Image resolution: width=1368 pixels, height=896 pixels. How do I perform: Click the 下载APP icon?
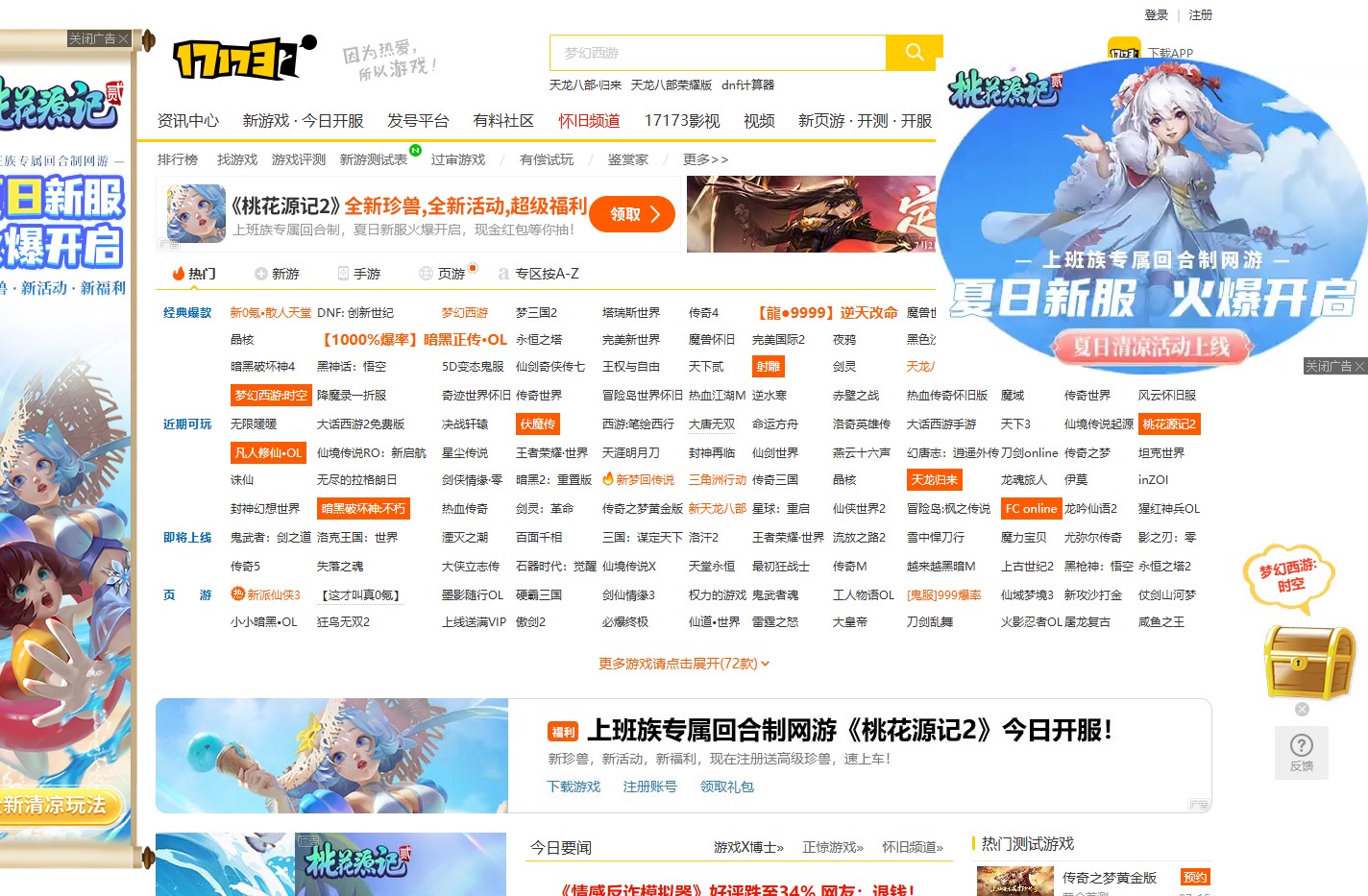1123,51
